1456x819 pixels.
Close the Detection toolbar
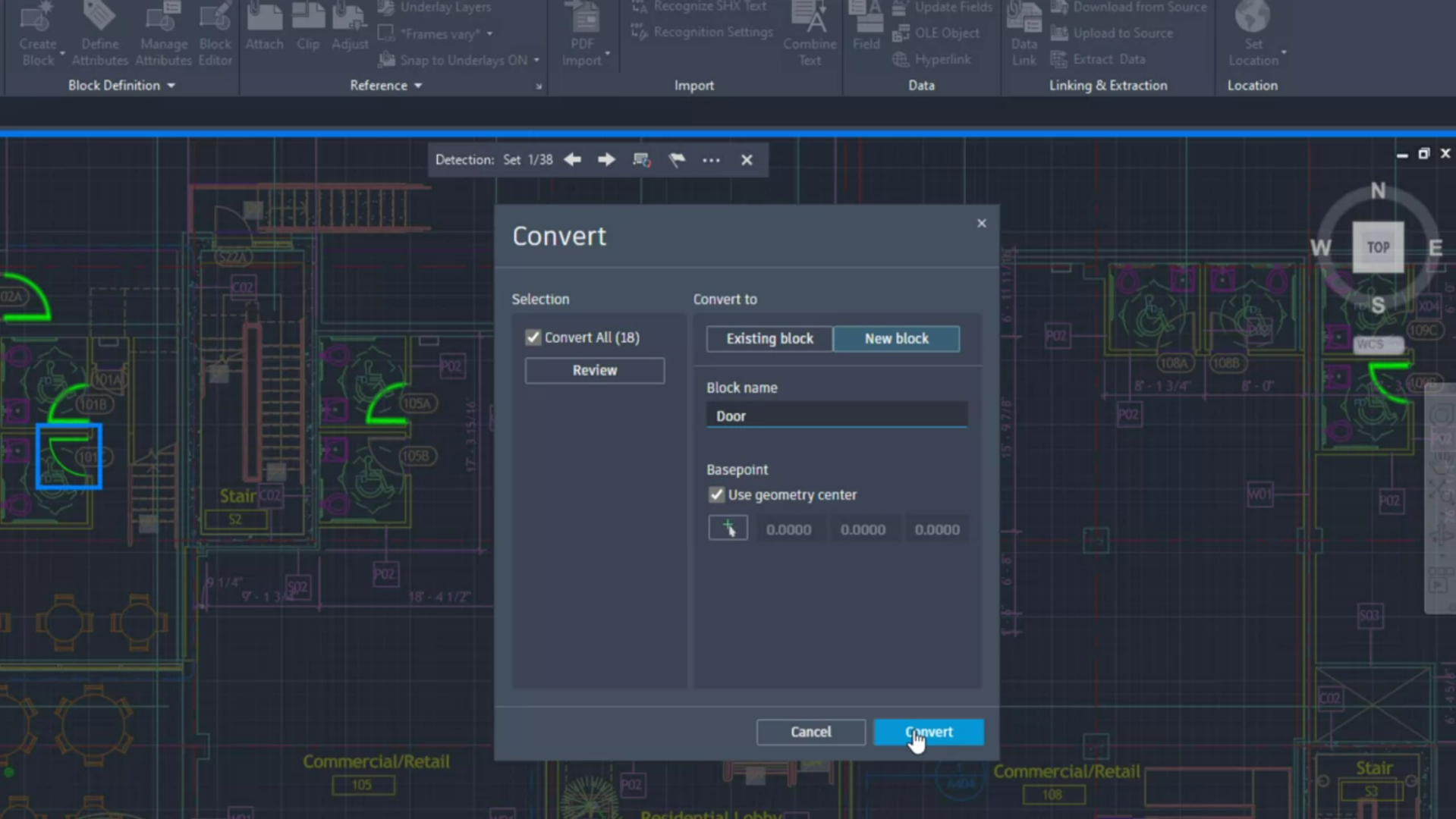pyautogui.click(x=747, y=160)
